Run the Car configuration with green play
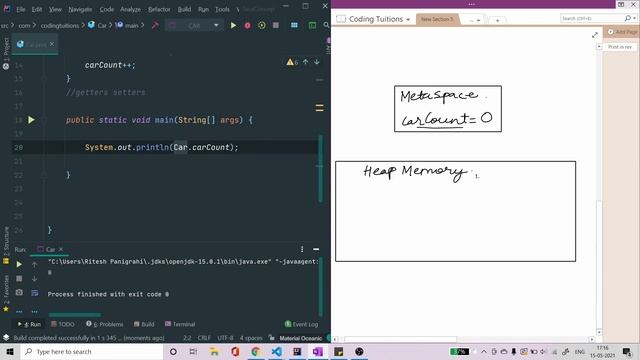Screen dimensions: 640x360 coord(233,25)
